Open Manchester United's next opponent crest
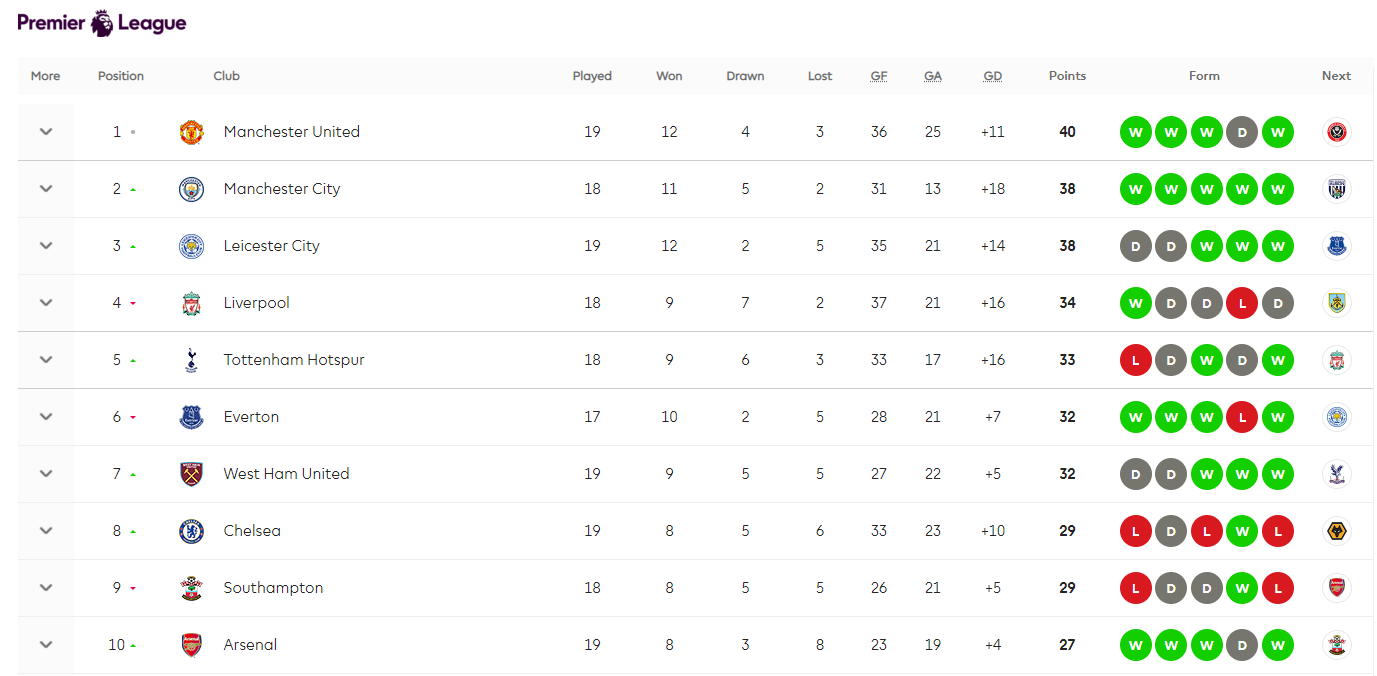Screen dimensions: 1377x676 click(1336, 132)
